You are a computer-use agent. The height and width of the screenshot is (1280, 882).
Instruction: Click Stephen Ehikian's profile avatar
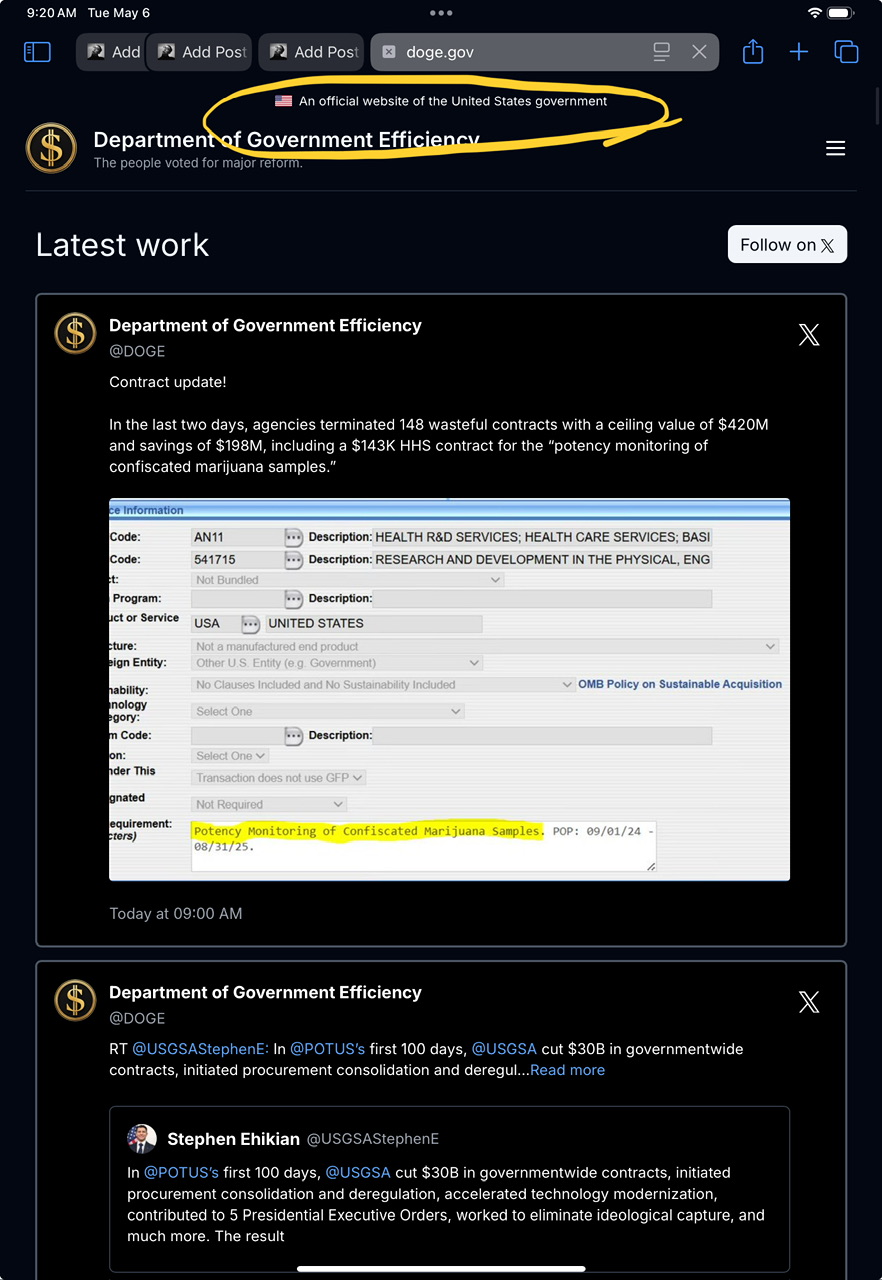click(142, 1139)
